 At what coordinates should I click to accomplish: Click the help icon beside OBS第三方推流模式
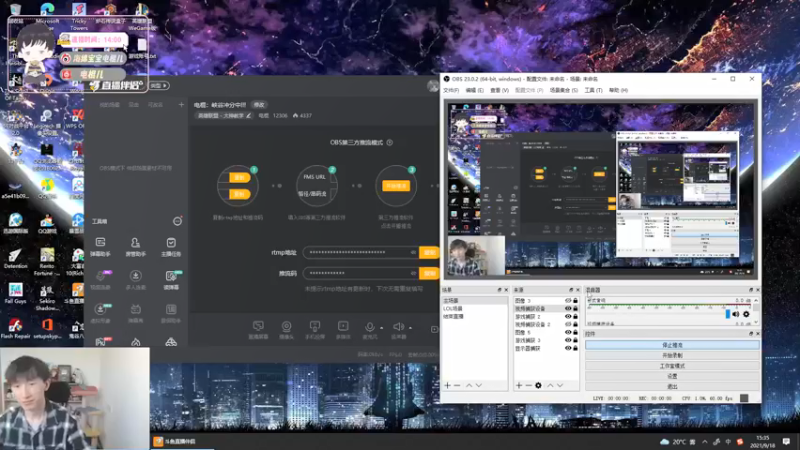[390, 142]
